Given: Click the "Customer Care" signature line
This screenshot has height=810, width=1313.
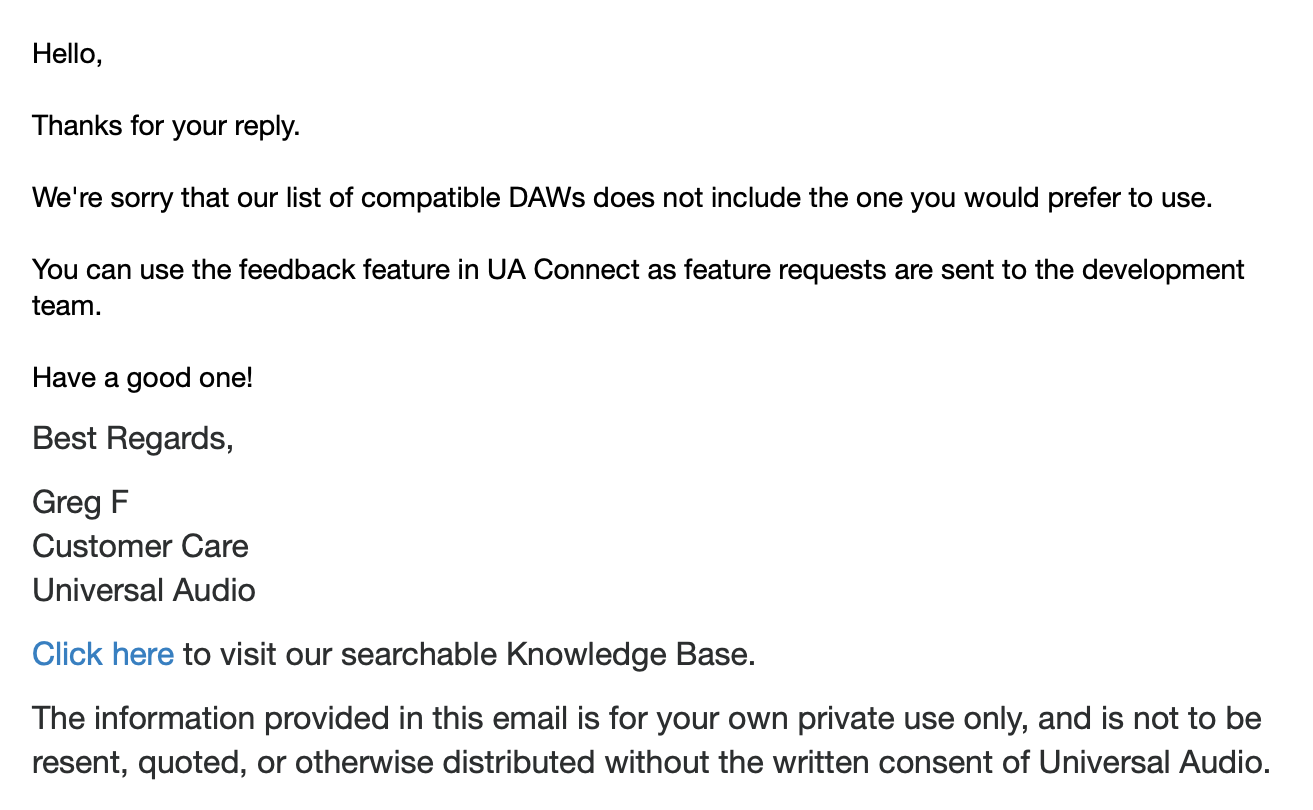Looking at the screenshot, I should click(140, 546).
